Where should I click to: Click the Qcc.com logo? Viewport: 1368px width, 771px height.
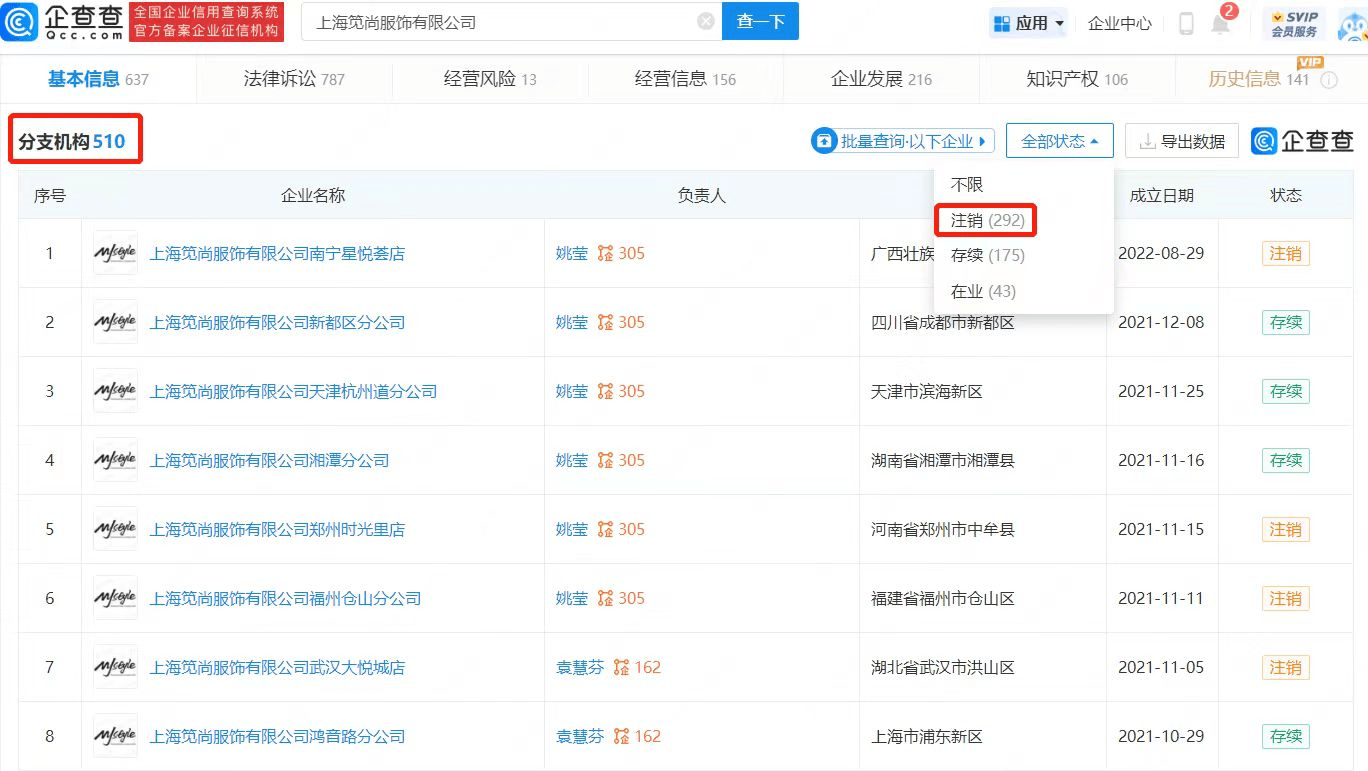click(63, 22)
